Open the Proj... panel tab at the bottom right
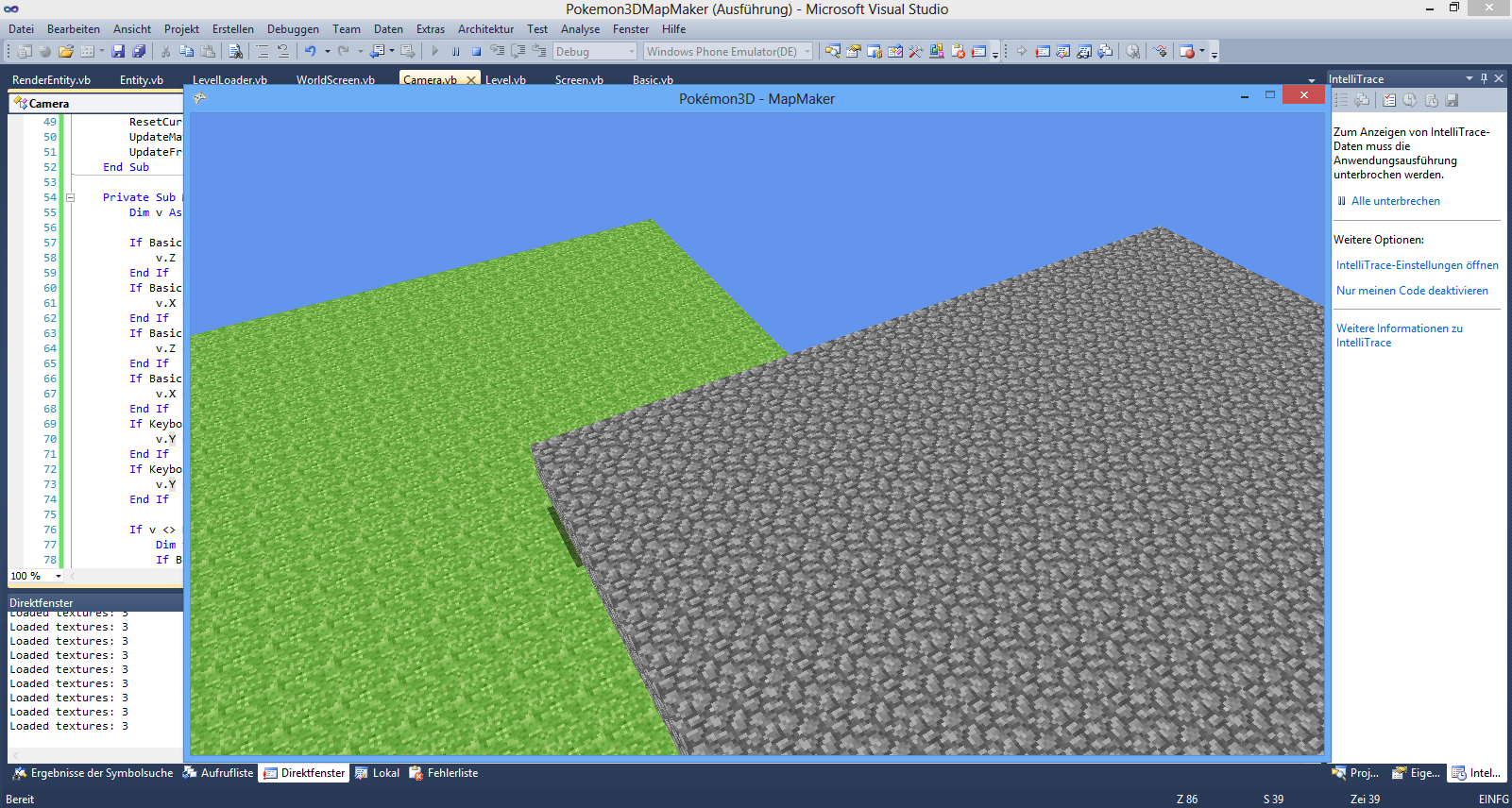This screenshot has width=1512, height=808. tap(1355, 773)
